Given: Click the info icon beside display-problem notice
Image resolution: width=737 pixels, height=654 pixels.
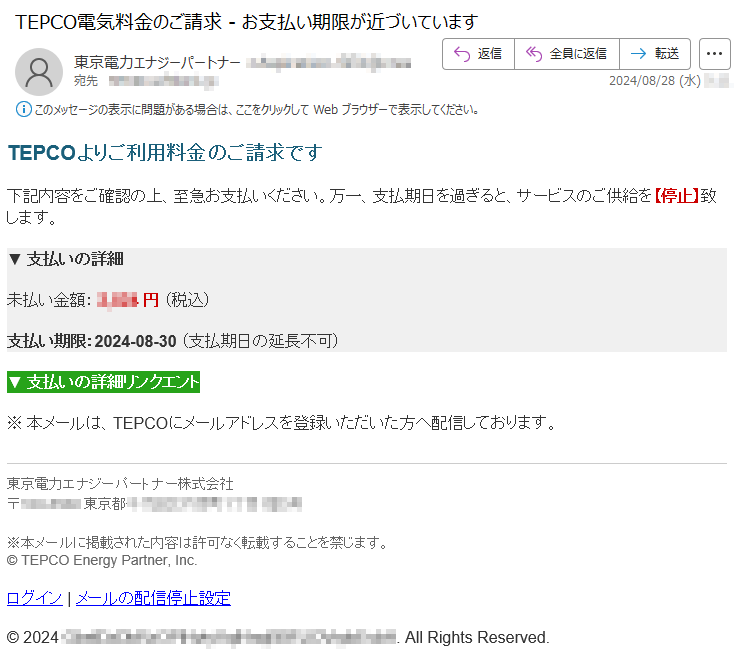Looking at the screenshot, I should coord(24,110).
